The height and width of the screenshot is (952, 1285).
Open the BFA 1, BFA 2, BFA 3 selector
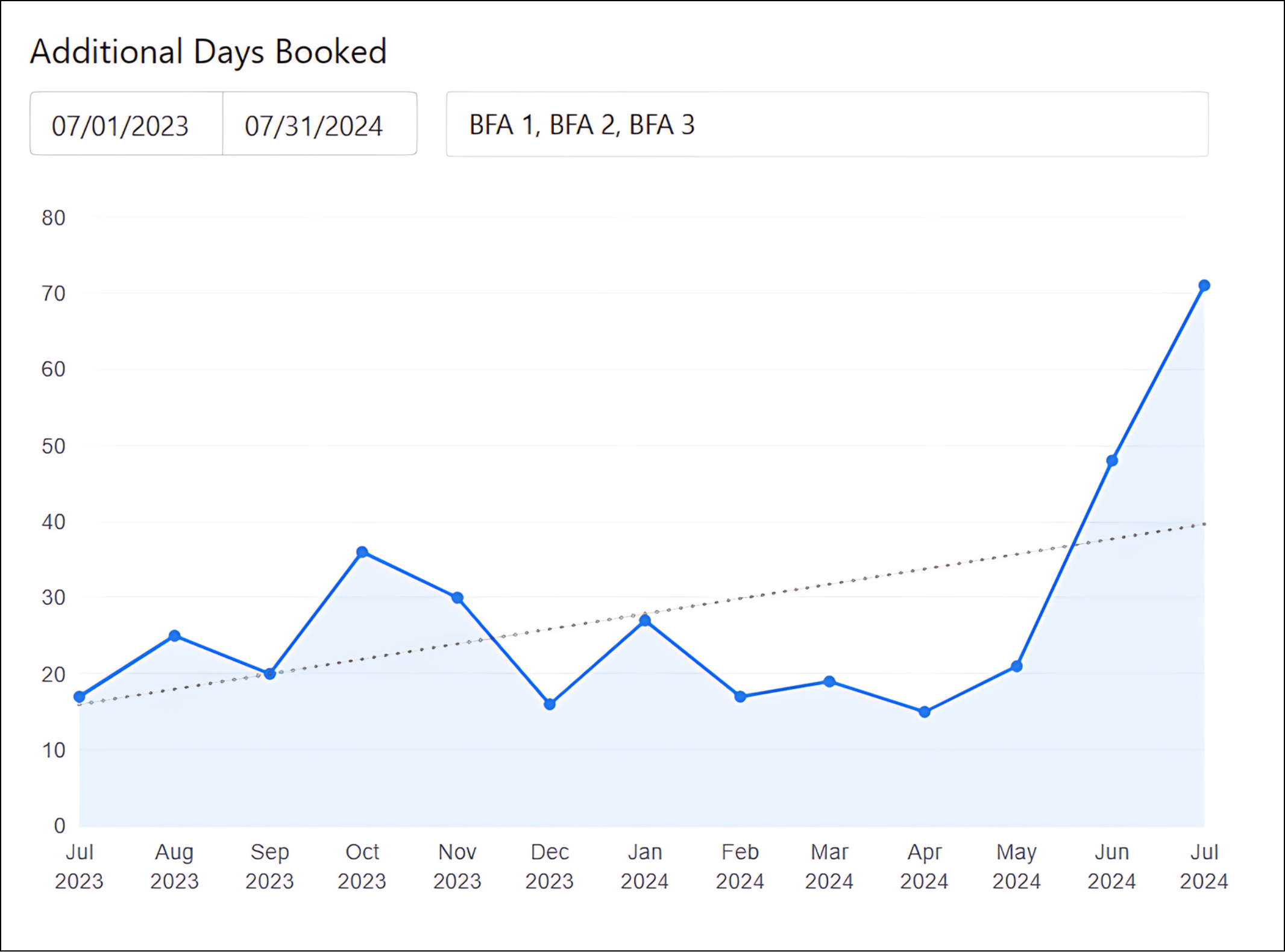coord(826,125)
